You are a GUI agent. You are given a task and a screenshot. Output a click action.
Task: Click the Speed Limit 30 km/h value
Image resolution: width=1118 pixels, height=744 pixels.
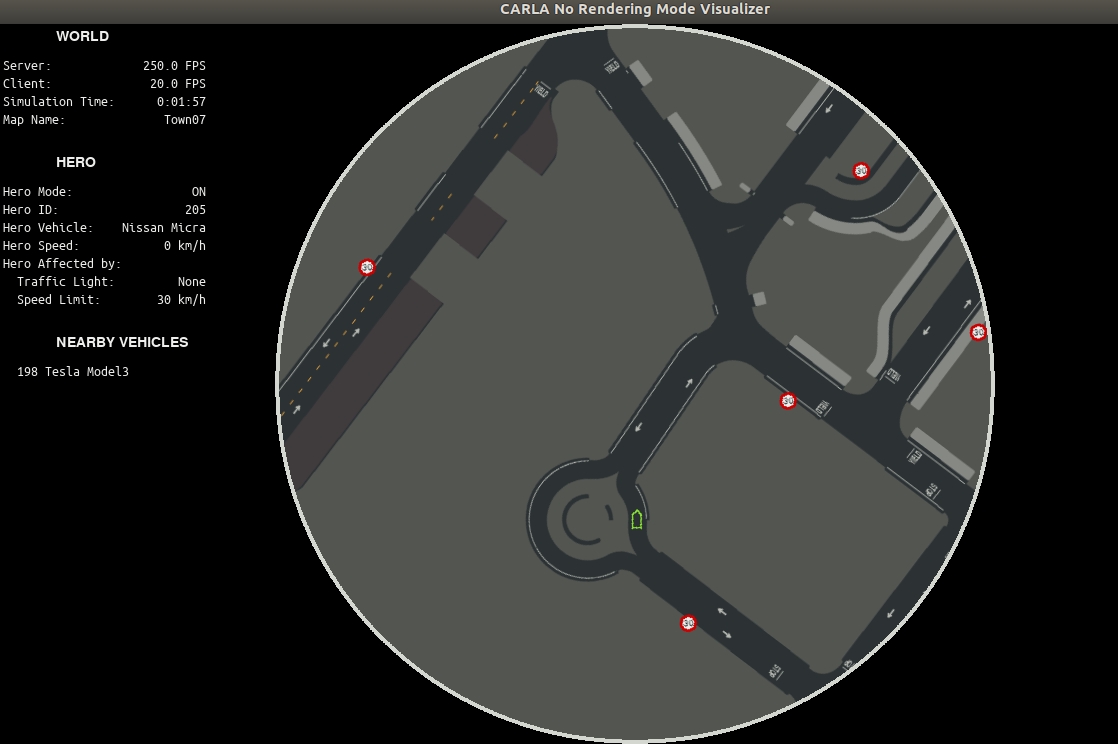coord(181,300)
